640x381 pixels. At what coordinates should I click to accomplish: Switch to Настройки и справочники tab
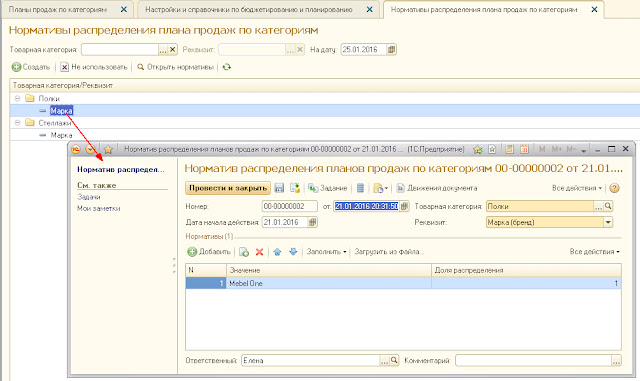pyautogui.click(x=249, y=9)
